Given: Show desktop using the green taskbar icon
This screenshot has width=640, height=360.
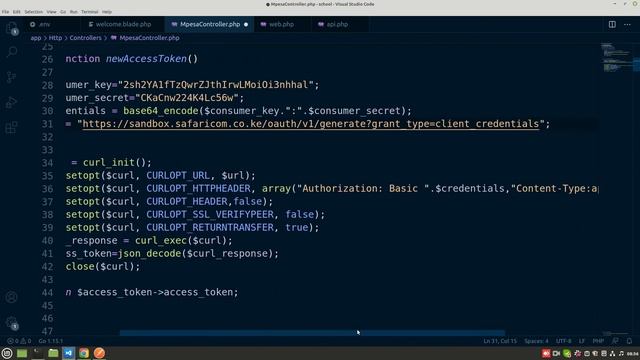Looking at the screenshot, I should (x=22, y=353).
